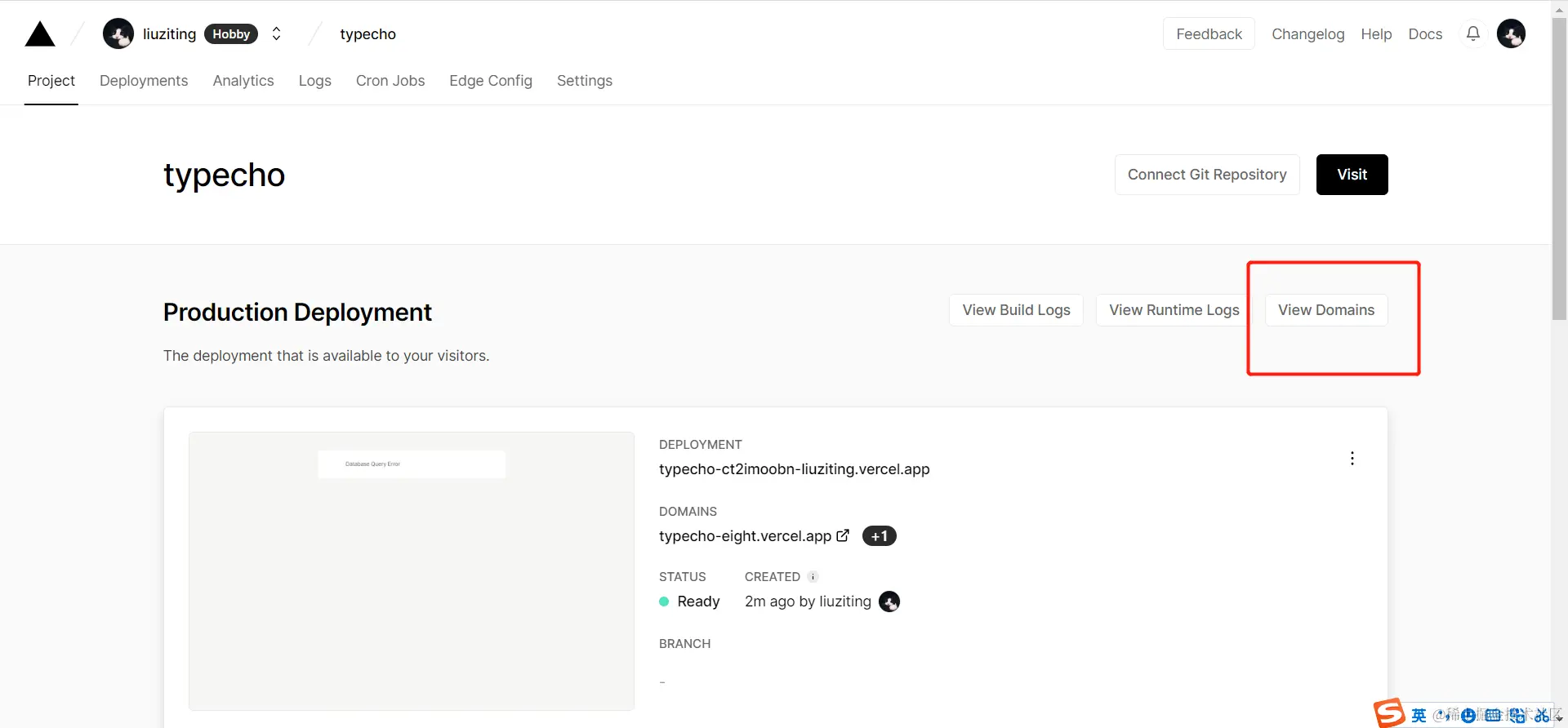Open the deployment preview thumbnail
This screenshot has height=728, width=1568.
pos(412,571)
